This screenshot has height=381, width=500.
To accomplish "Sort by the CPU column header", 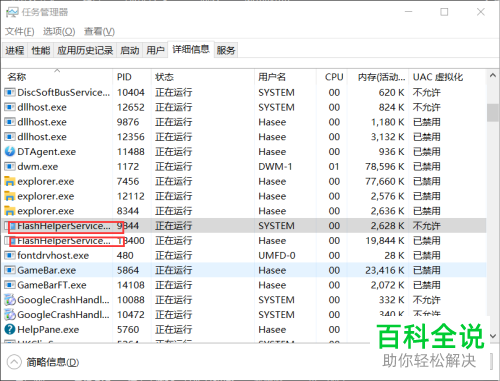I will pos(331,77).
